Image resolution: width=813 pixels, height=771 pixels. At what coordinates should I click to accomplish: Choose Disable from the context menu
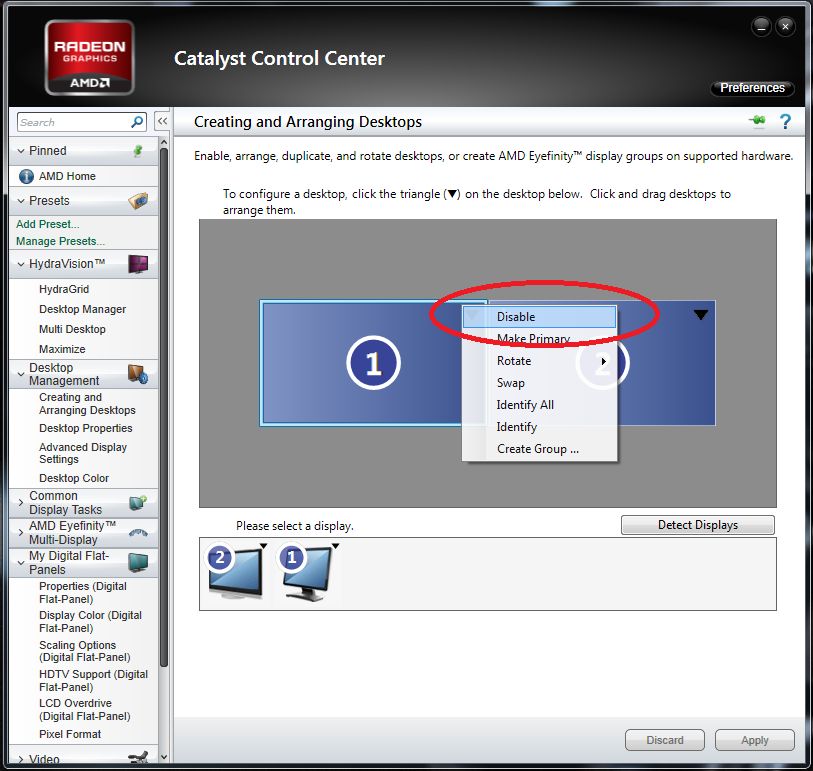tap(539, 317)
